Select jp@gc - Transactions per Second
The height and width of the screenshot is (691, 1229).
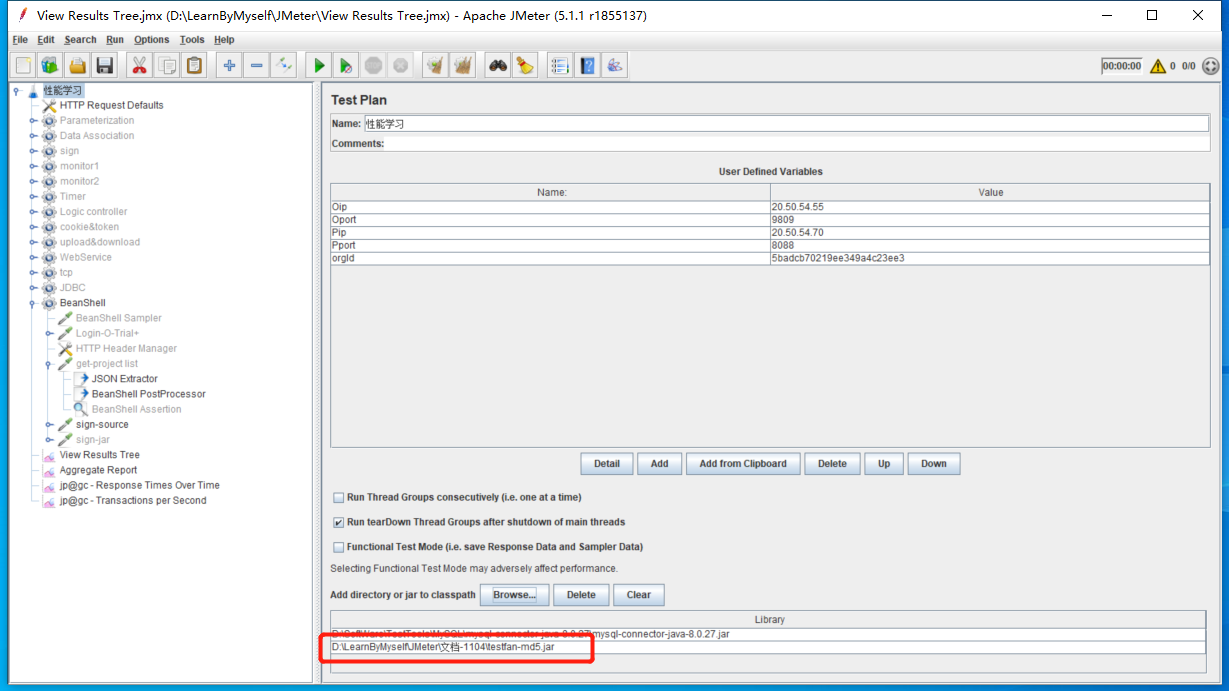(x=133, y=501)
